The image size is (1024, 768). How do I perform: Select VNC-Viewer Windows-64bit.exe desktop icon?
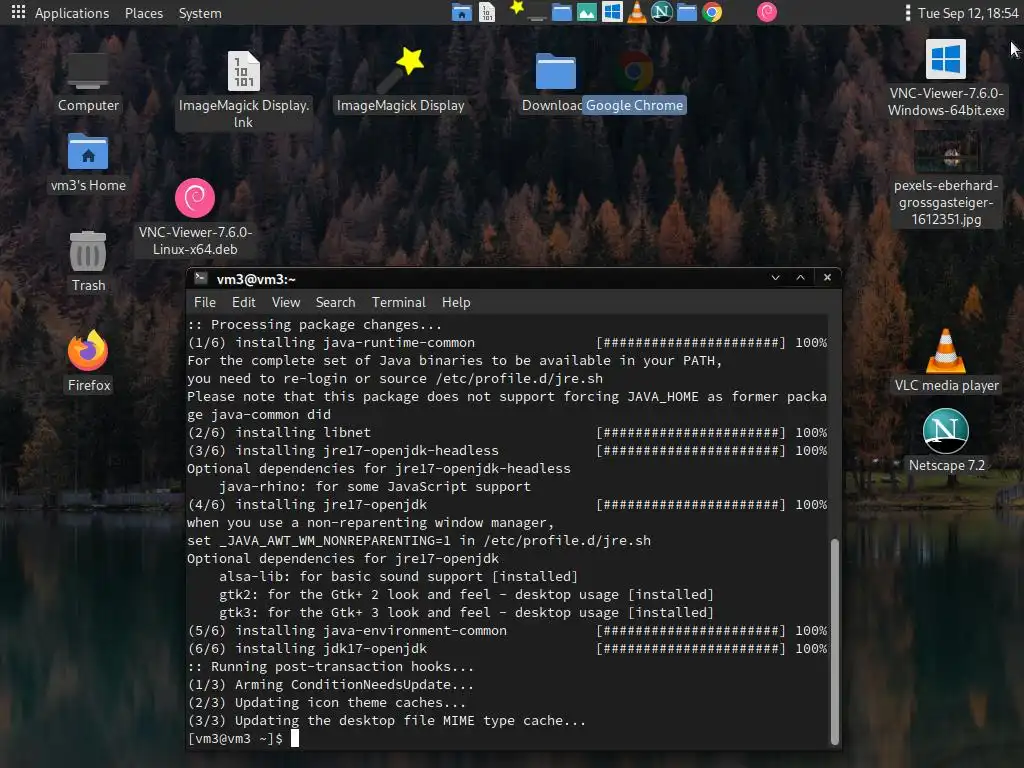click(x=946, y=78)
